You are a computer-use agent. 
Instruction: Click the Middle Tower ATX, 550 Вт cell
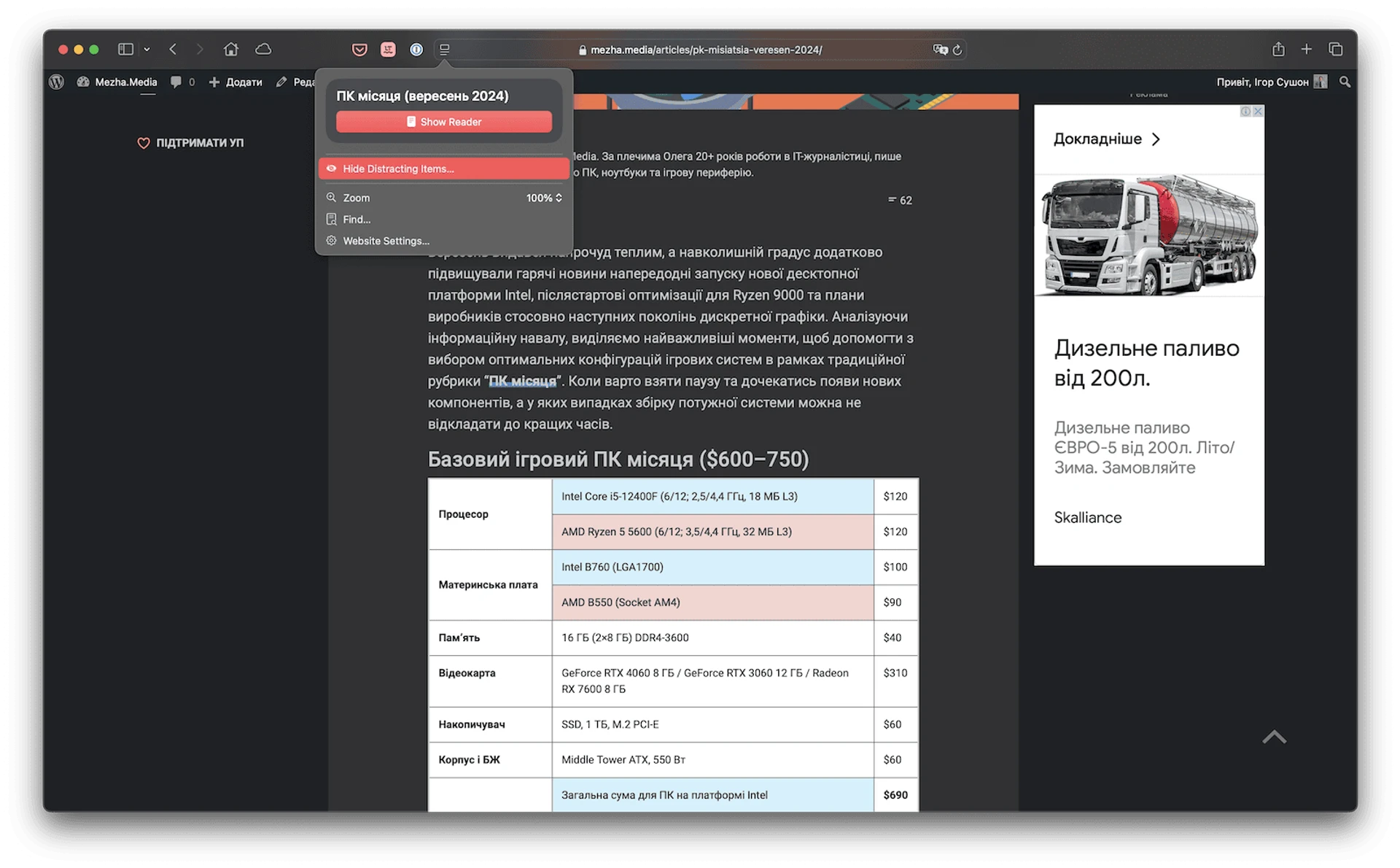point(712,759)
